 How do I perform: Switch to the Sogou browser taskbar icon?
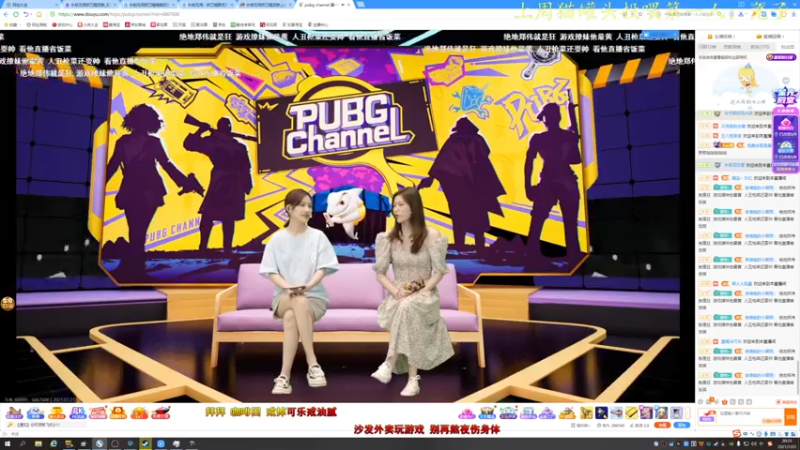coord(99,444)
